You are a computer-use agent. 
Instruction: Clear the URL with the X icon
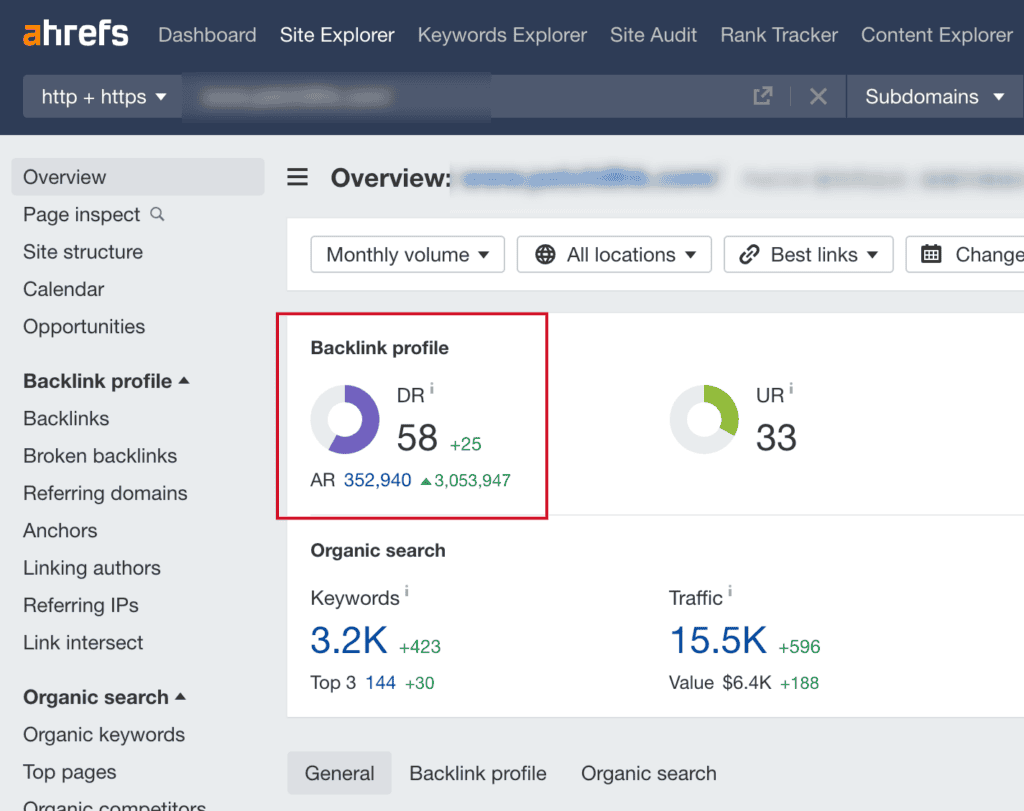point(818,97)
